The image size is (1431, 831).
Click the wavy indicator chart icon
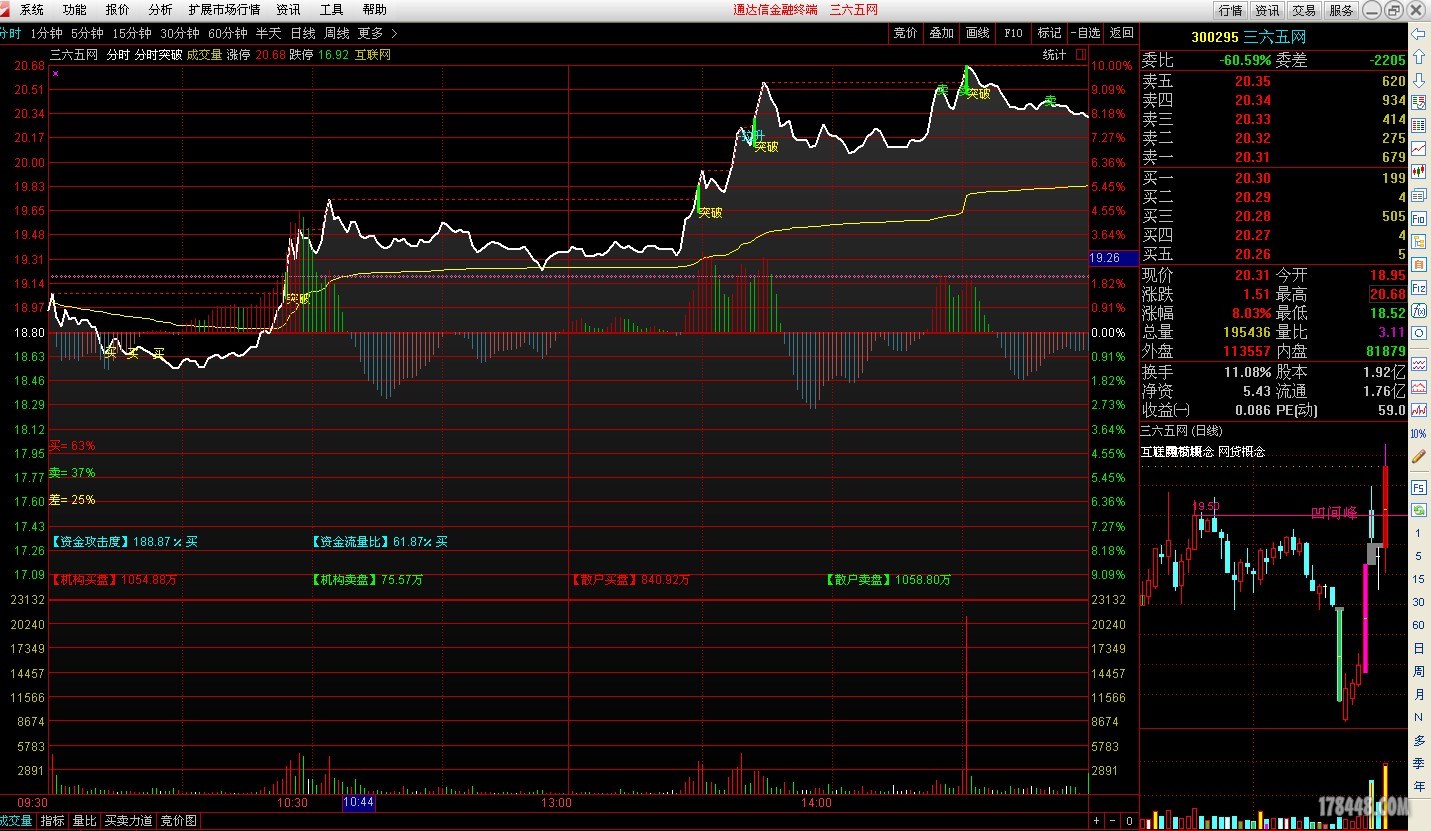pyautogui.click(x=1417, y=364)
